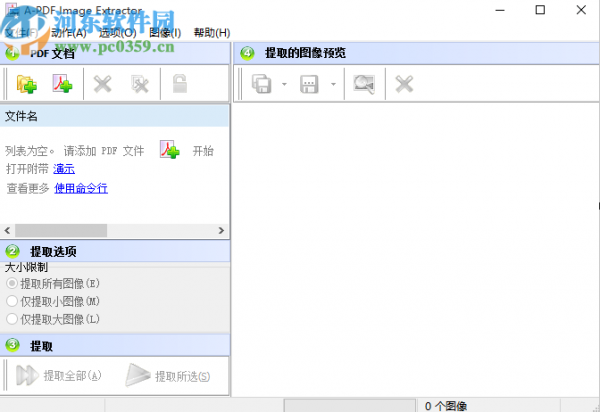Click the save all images icon
The width and height of the screenshot is (600, 412).
[x=262, y=84]
